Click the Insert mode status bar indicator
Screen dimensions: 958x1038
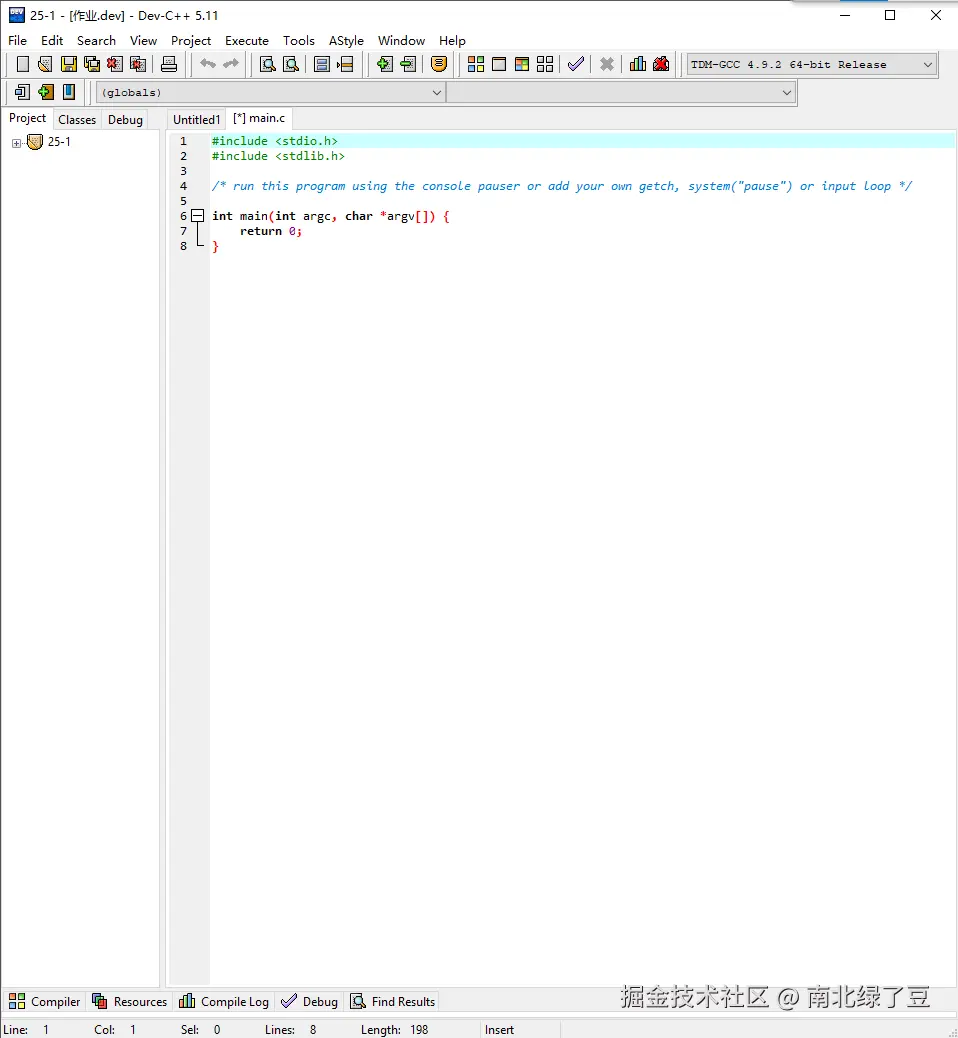click(x=499, y=1029)
